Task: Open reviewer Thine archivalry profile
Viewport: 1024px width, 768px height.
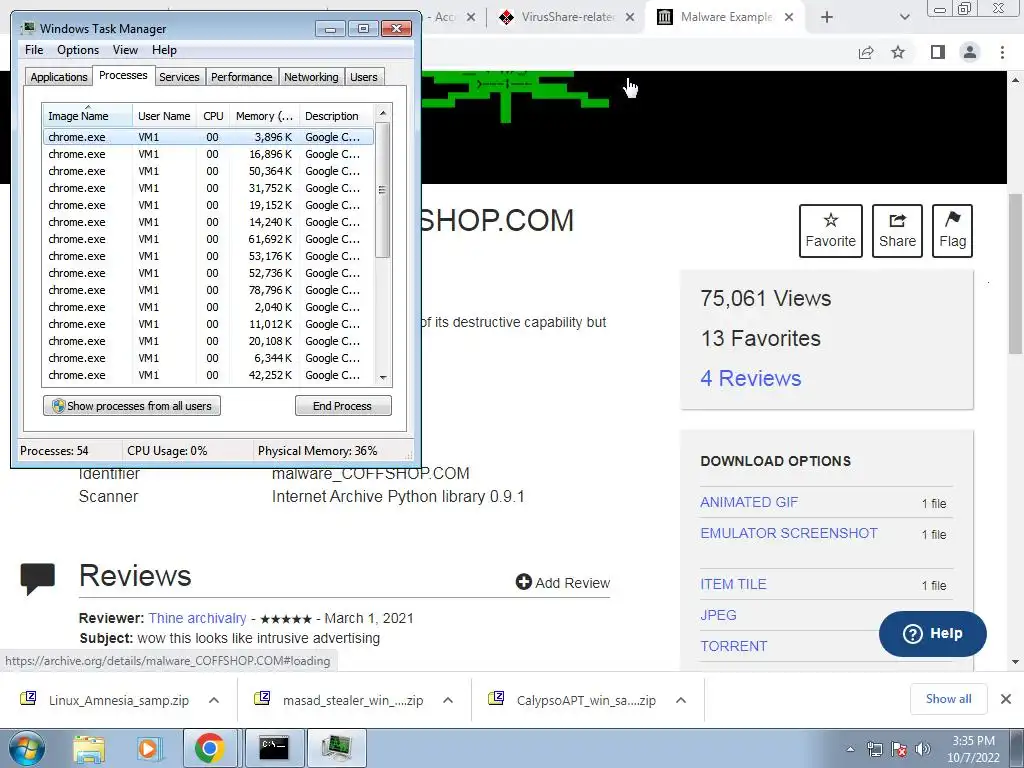Action: click(197, 618)
